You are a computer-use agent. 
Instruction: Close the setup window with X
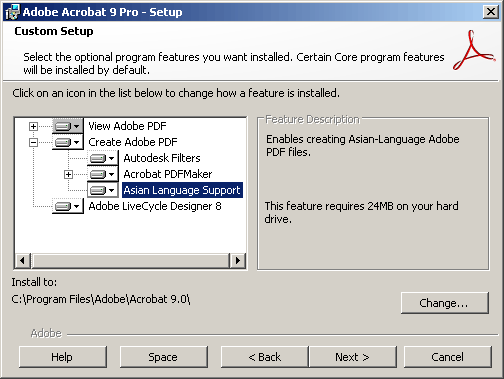pyautogui.click(x=491, y=12)
